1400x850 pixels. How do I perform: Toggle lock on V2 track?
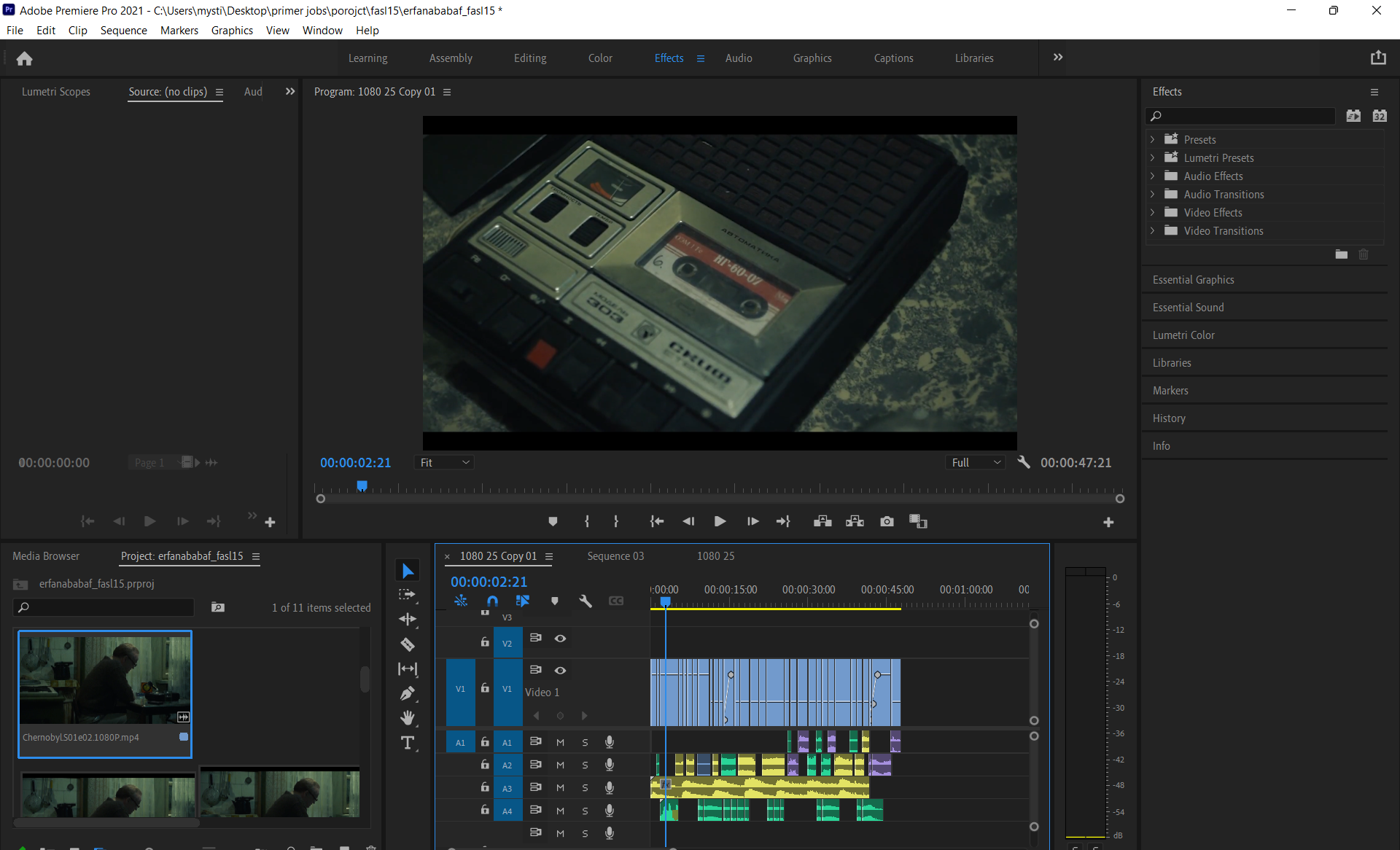[485, 642]
